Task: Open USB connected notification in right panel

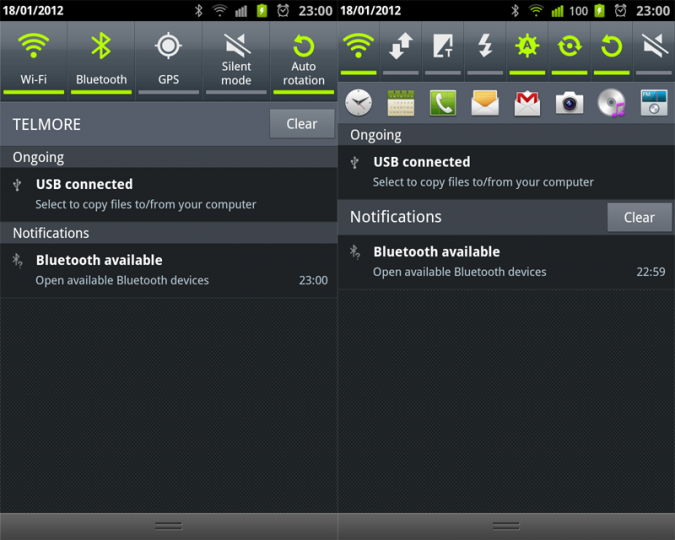Action: (506, 172)
